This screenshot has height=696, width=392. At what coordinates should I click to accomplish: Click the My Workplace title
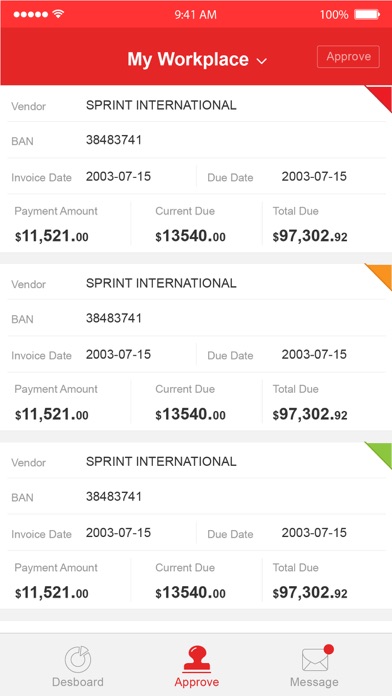(x=188, y=59)
